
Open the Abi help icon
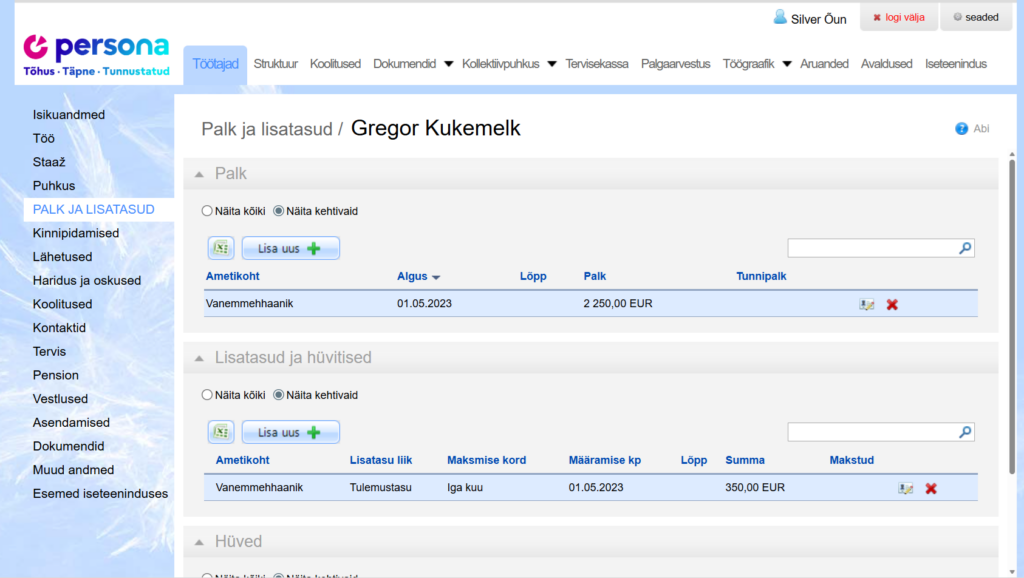[962, 129]
